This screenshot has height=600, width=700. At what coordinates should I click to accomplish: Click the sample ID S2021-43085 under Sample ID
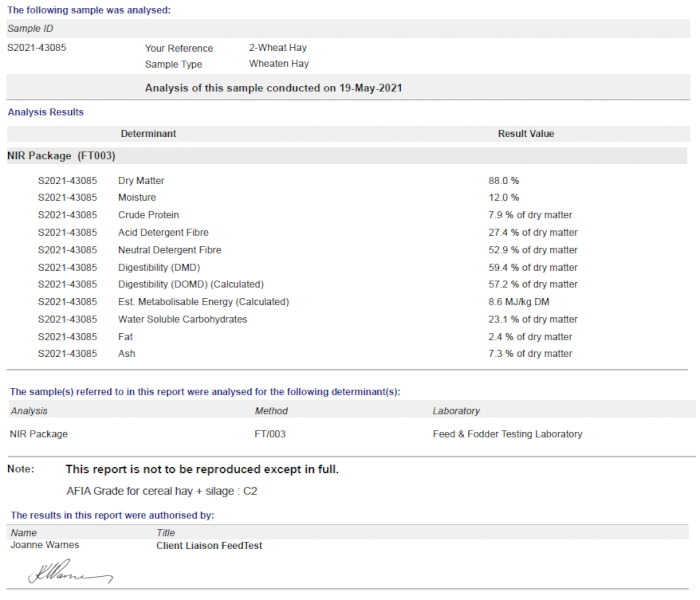pos(37,48)
